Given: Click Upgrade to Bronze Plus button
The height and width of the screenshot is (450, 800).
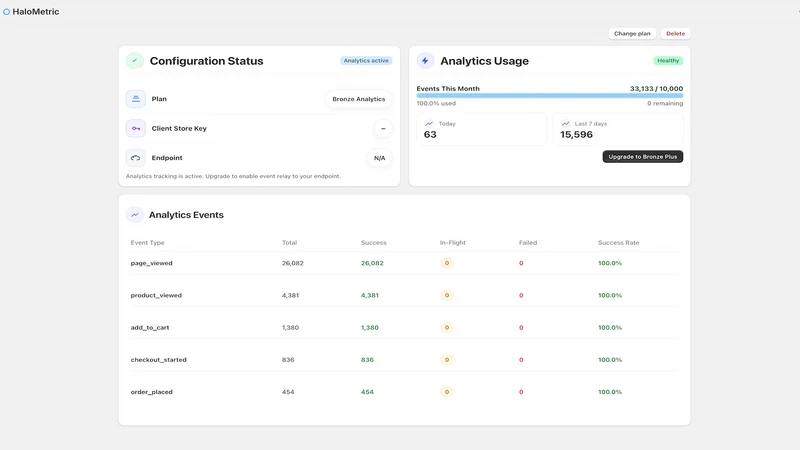Looking at the screenshot, I should 643,157.
